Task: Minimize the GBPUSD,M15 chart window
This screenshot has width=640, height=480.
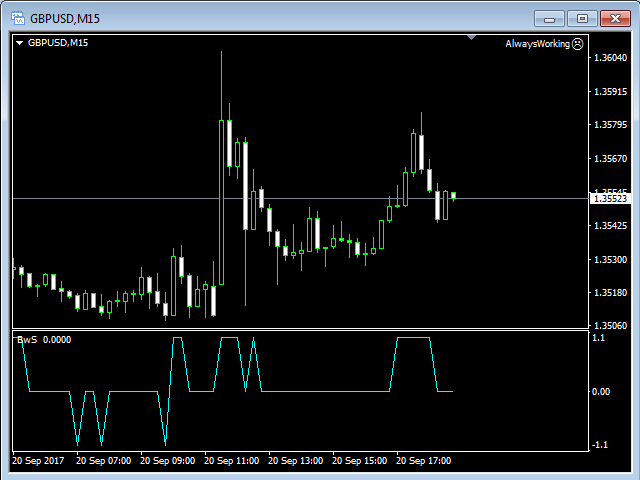Action: pyautogui.click(x=551, y=18)
